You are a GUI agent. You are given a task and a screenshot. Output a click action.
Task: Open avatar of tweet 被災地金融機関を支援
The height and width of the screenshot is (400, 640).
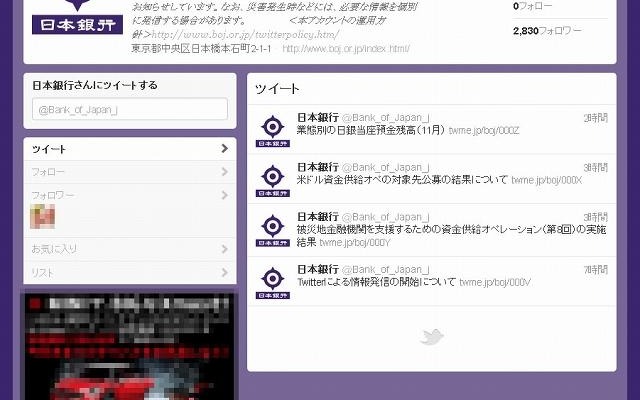(273, 230)
